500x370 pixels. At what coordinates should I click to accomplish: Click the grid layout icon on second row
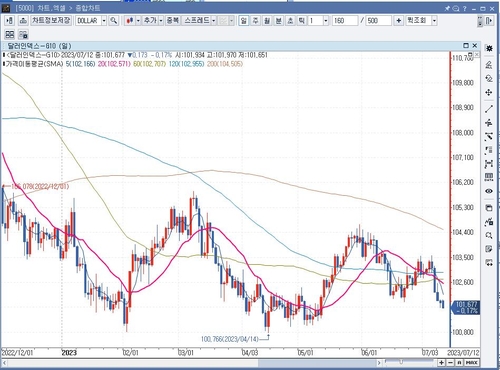[x=10, y=34]
